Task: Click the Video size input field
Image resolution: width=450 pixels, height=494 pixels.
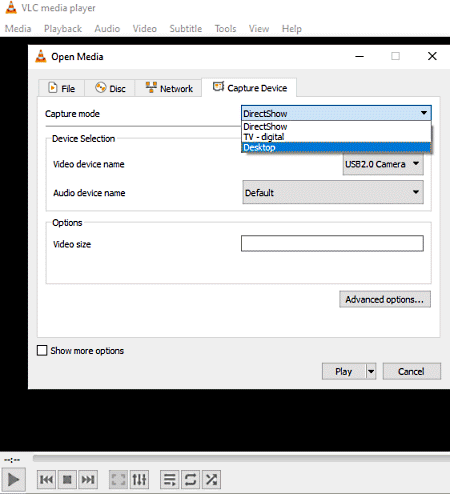Action: 332,243
